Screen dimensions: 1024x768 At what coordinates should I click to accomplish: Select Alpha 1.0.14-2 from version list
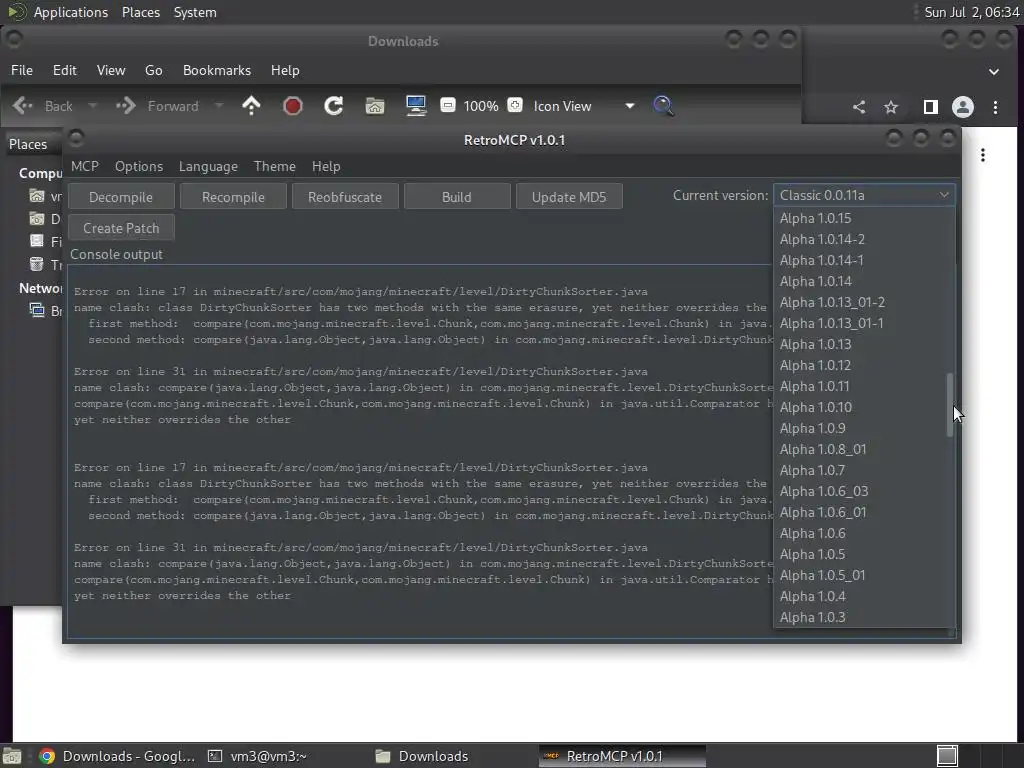point(861,239)
